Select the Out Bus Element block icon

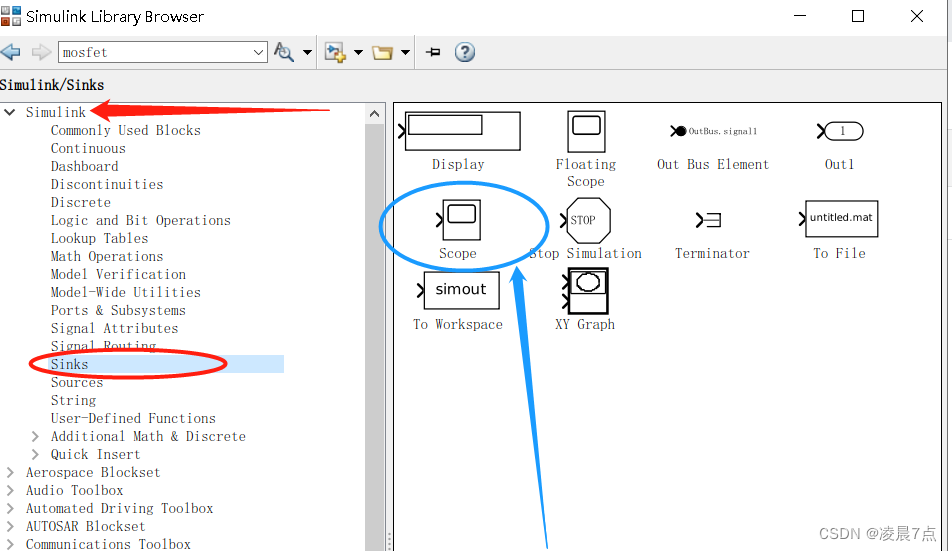(714, 131)
